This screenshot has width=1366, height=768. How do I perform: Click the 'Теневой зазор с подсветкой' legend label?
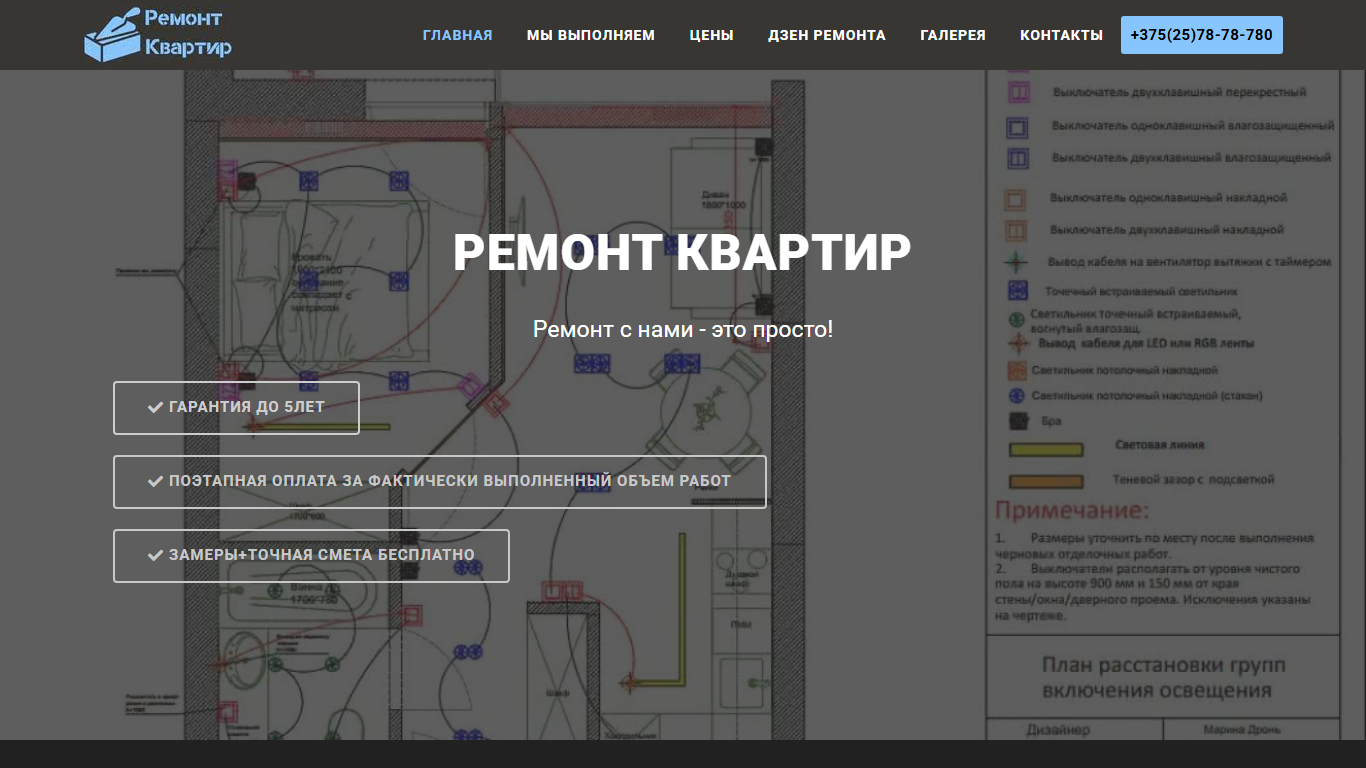click(x=1194, y=480)
